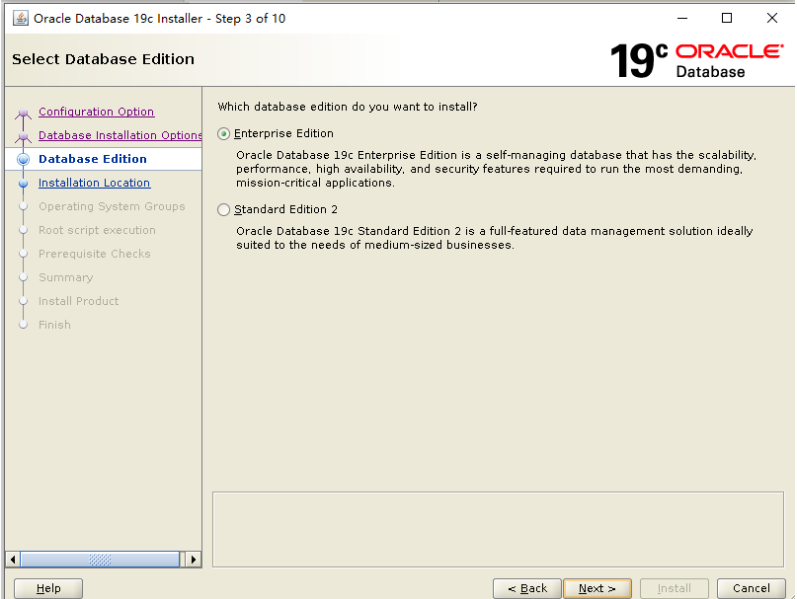Click the Standard Edition 2 description paragraph
The height and width of the screenshot is (599, 797).
pos(494,238)
